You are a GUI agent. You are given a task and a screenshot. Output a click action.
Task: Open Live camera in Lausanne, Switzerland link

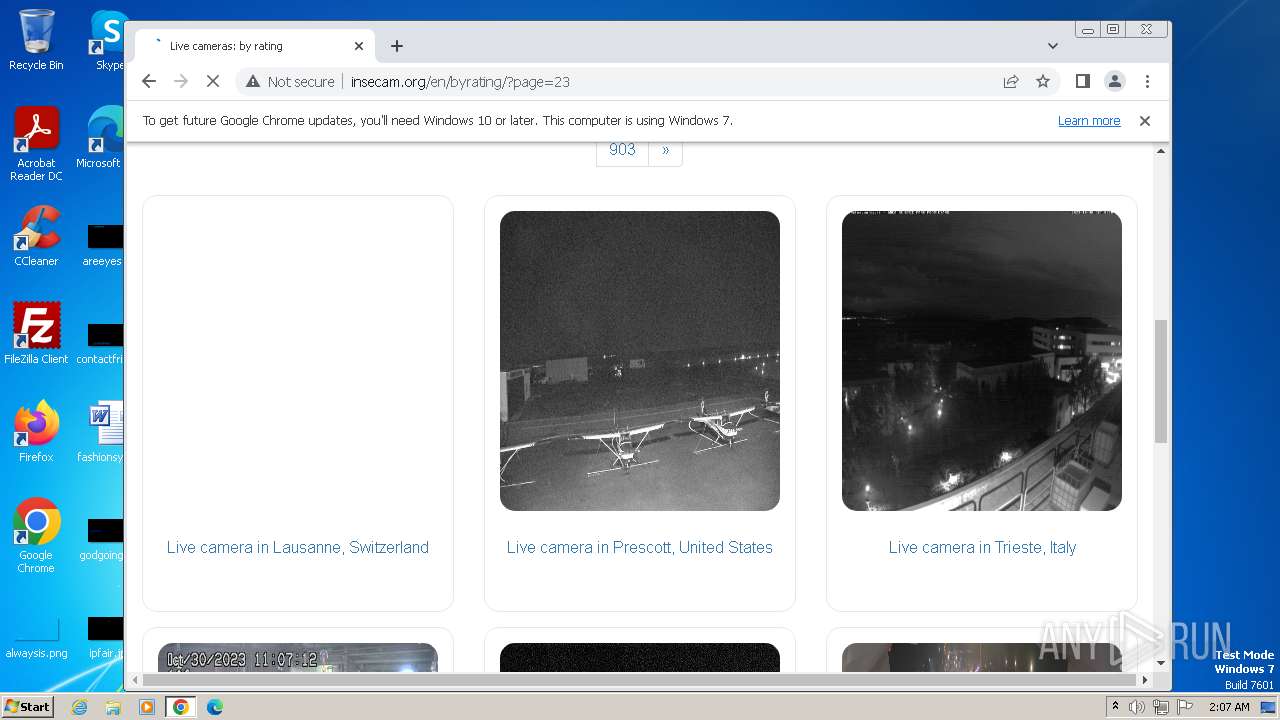coord(298,547)
